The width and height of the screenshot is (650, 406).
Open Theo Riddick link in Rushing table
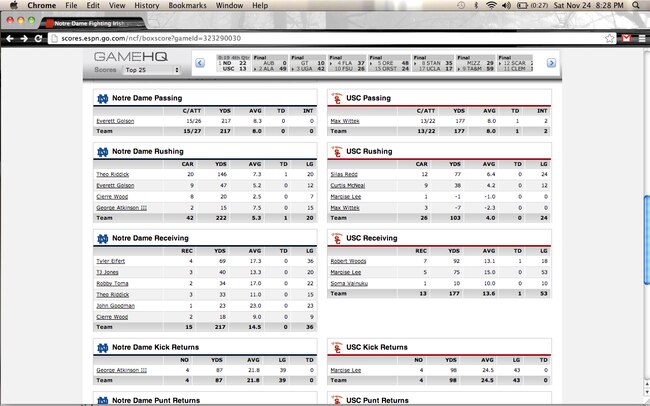pos(113,174)
